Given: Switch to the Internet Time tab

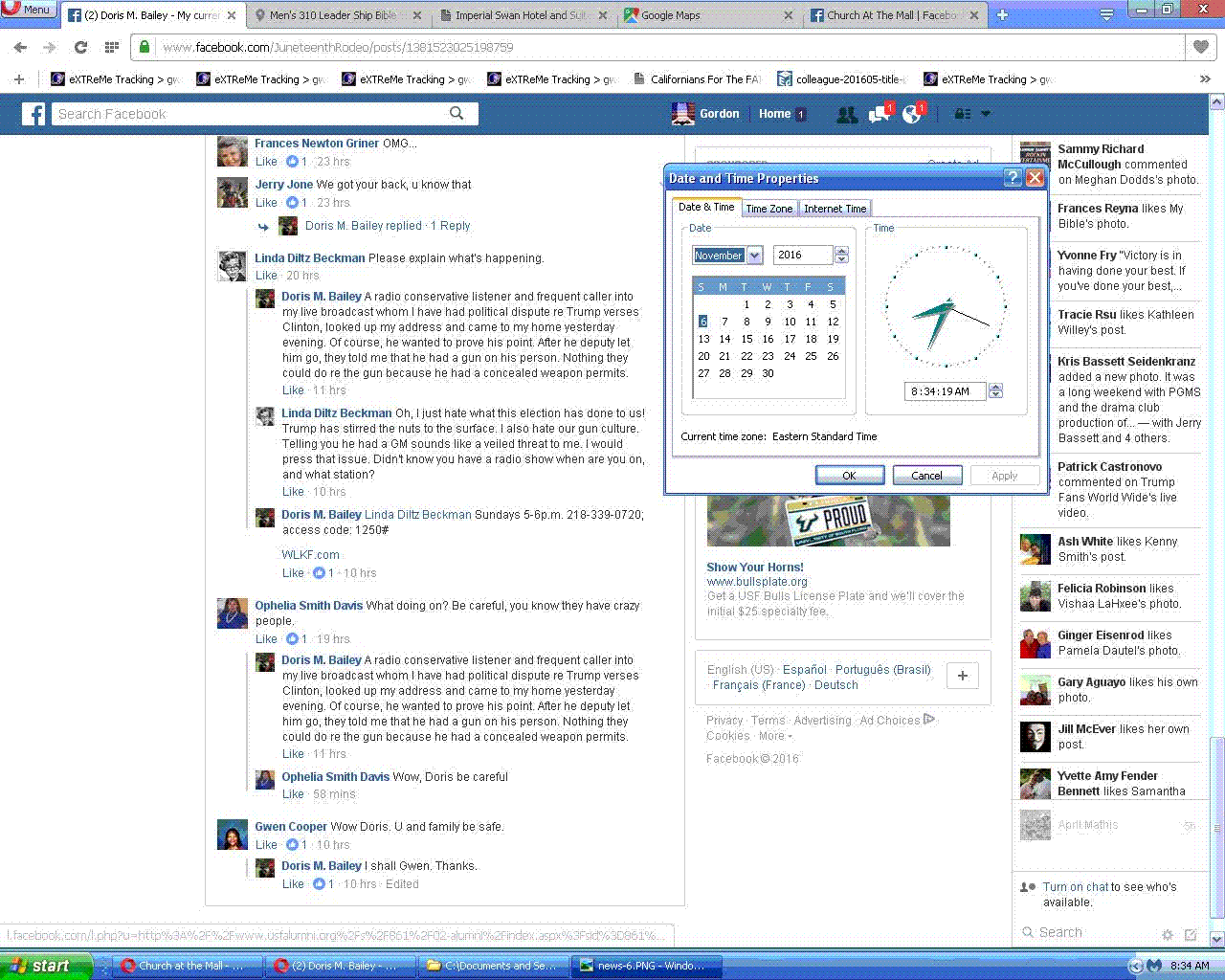Looking at the screenshot, I should (x=835, y=209).
